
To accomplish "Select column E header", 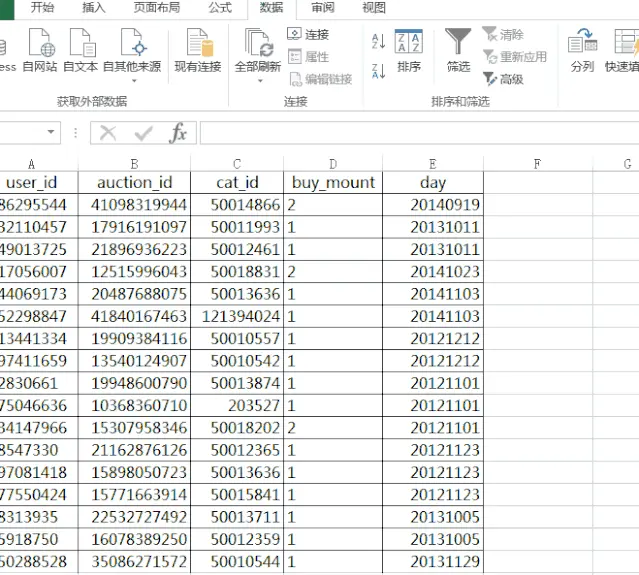I will pos(433,164).
